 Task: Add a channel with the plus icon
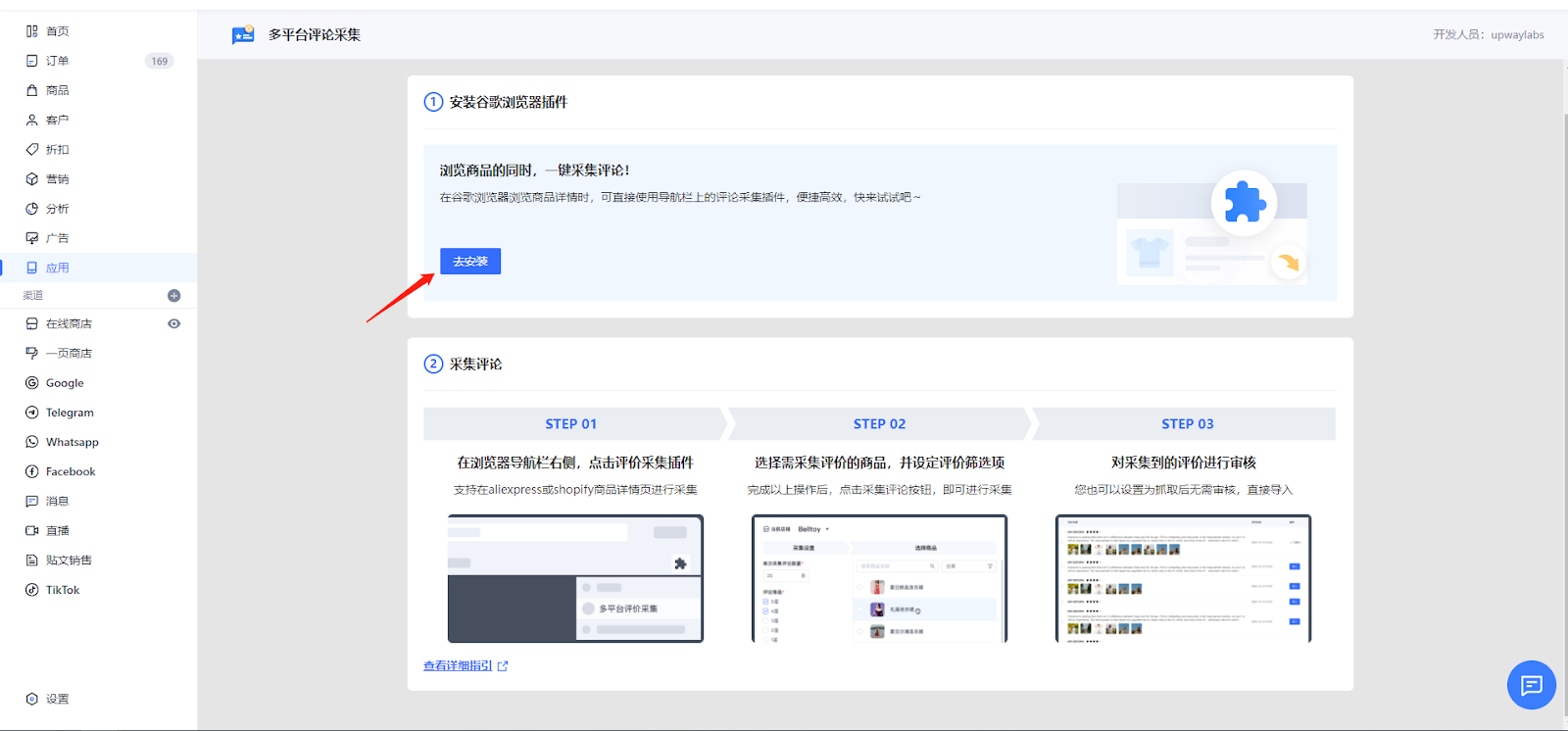pyautogui.click(x=173, y=296)
